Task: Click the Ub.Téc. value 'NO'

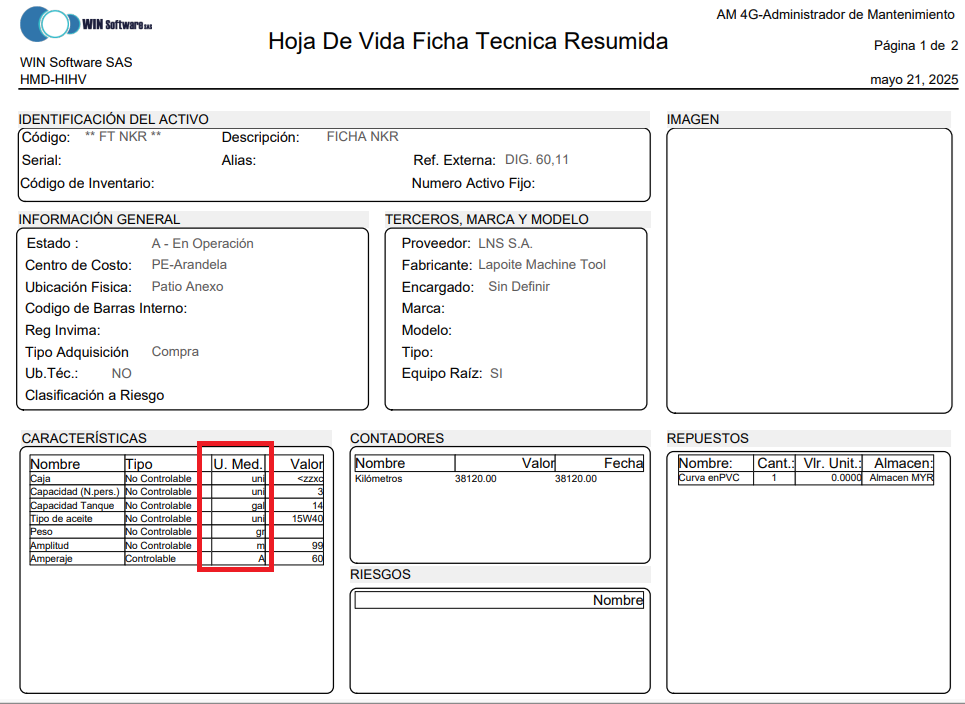Action: click(x=121, y=374)
